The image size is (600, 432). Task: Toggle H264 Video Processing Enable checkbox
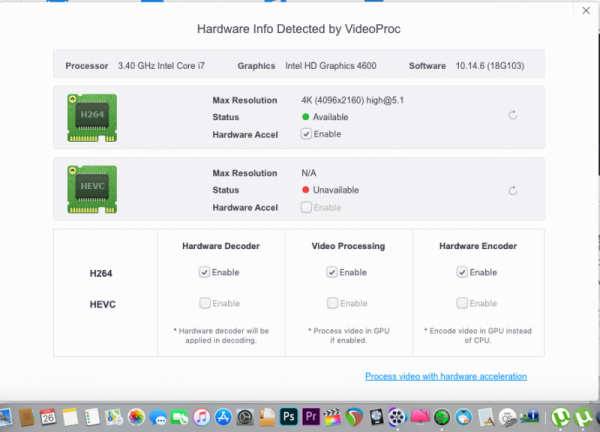click(332, 272)
